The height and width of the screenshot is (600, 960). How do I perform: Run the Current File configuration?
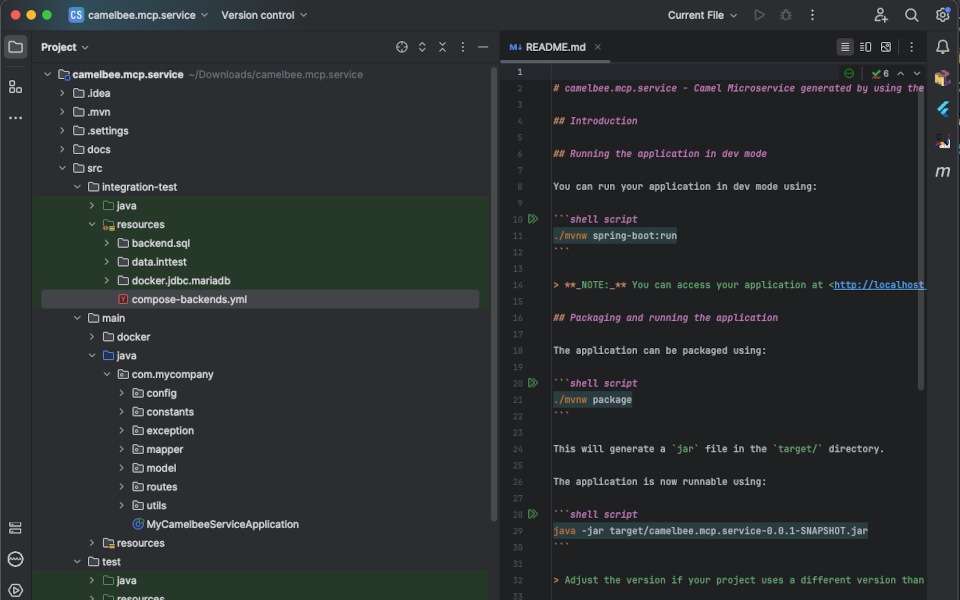pyautogui.click(x=759, y=15)
